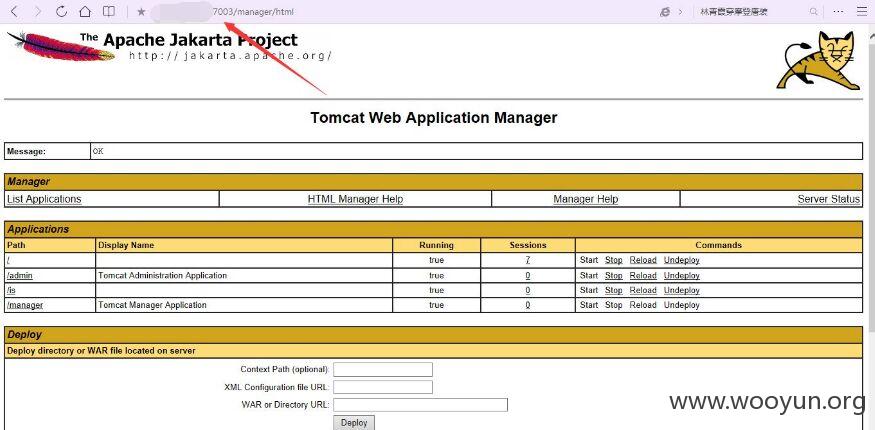Click the Display Name column header
Image resolution: width=875 pixels, height=430 pixels.
pyautogui.click(x=126, y=245)
